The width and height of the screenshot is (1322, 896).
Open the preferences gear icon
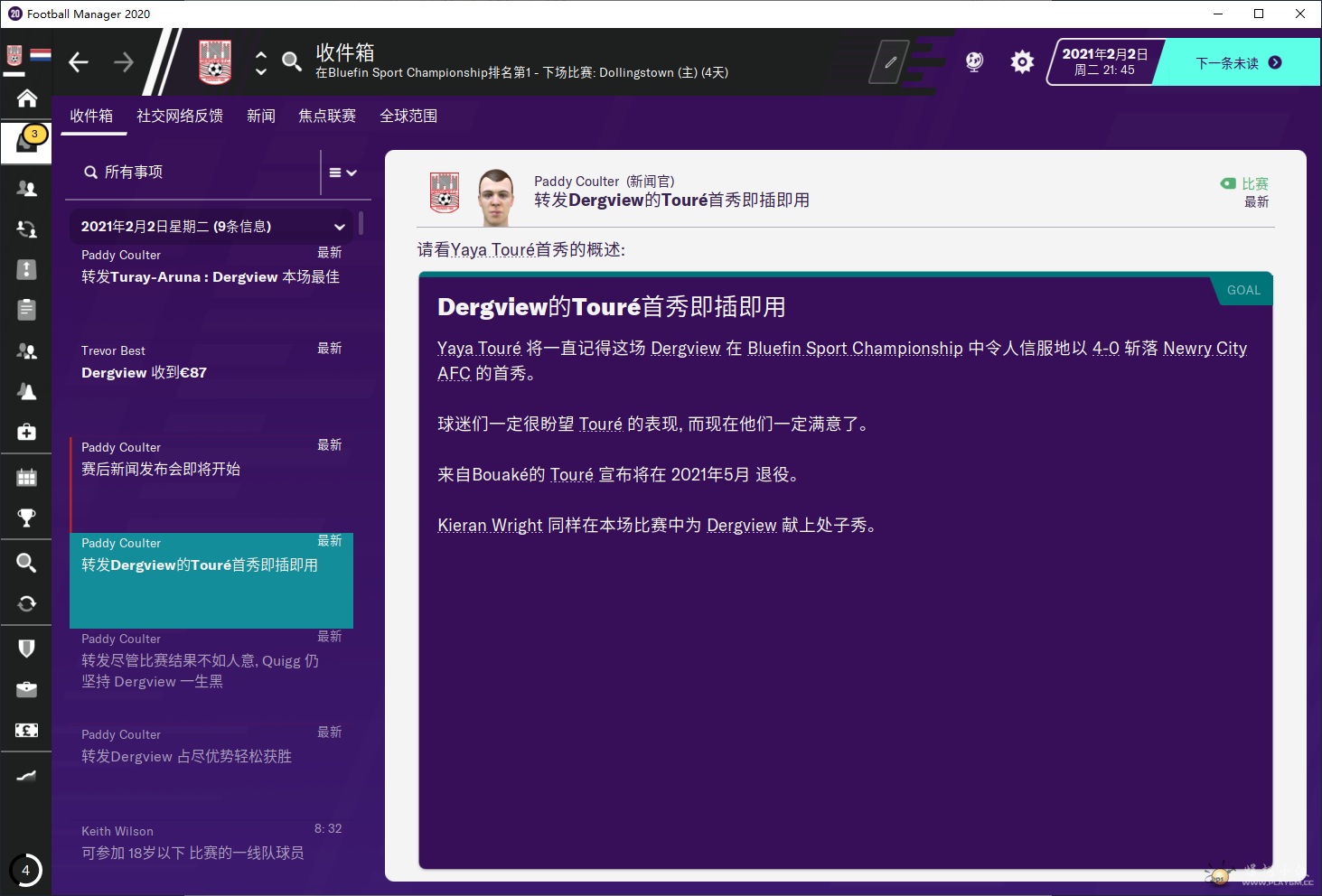click(x=1022, y=61)
